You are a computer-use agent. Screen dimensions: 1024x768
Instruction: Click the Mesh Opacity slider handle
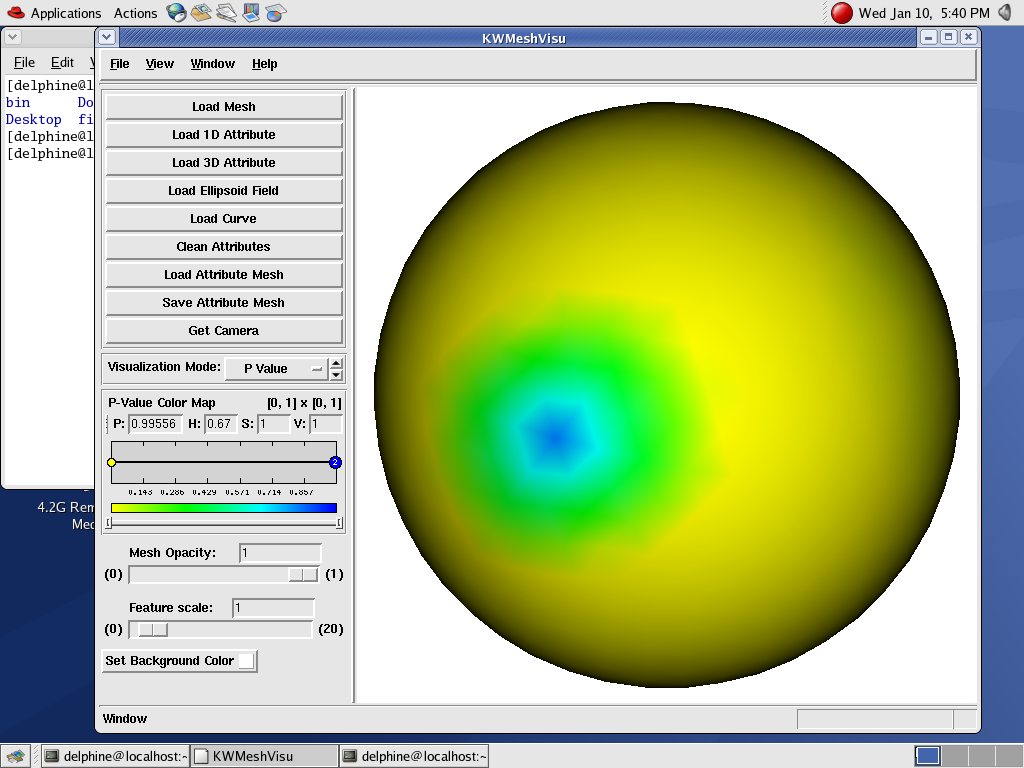tap(302, 575)
